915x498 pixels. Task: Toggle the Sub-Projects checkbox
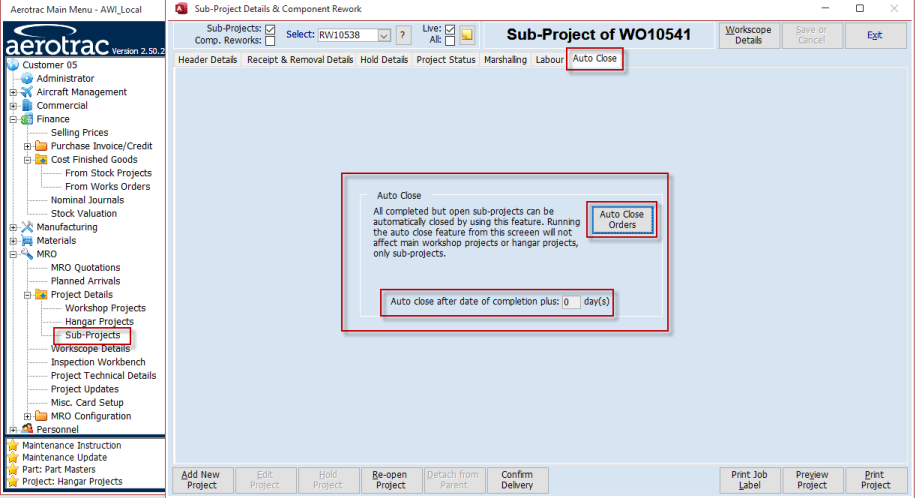pos(270,29)
